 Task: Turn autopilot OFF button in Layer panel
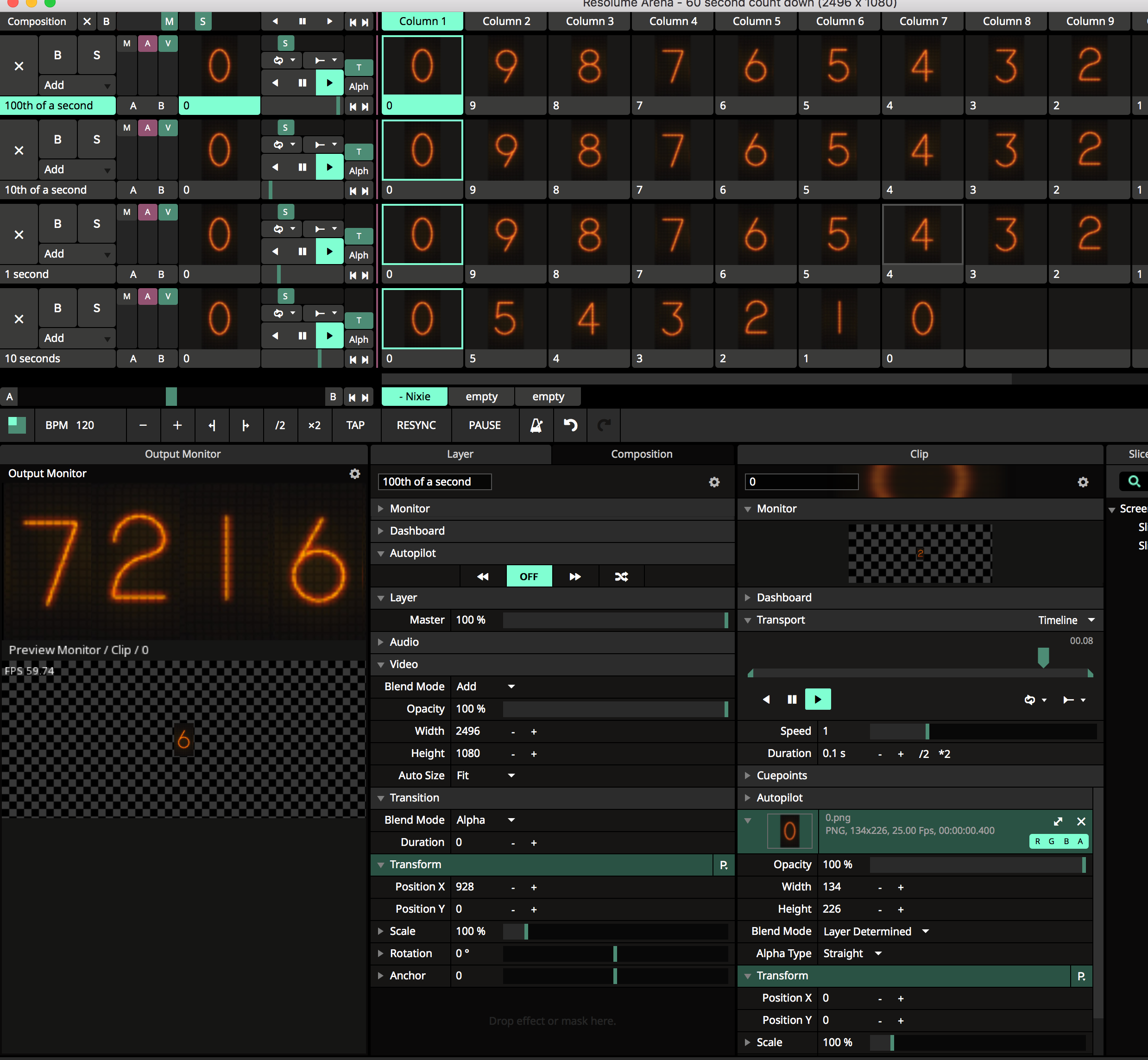click(x=529, y=576)
